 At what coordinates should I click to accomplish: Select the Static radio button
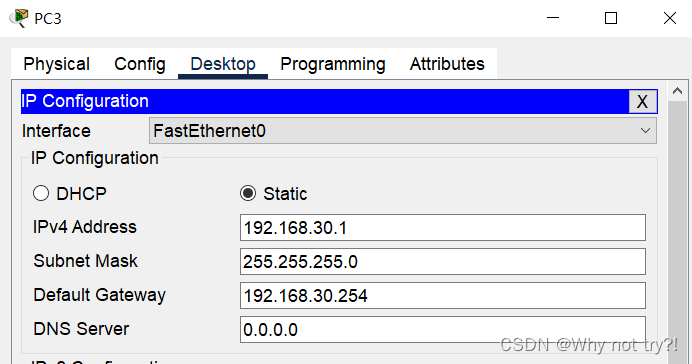pos(248,193)
